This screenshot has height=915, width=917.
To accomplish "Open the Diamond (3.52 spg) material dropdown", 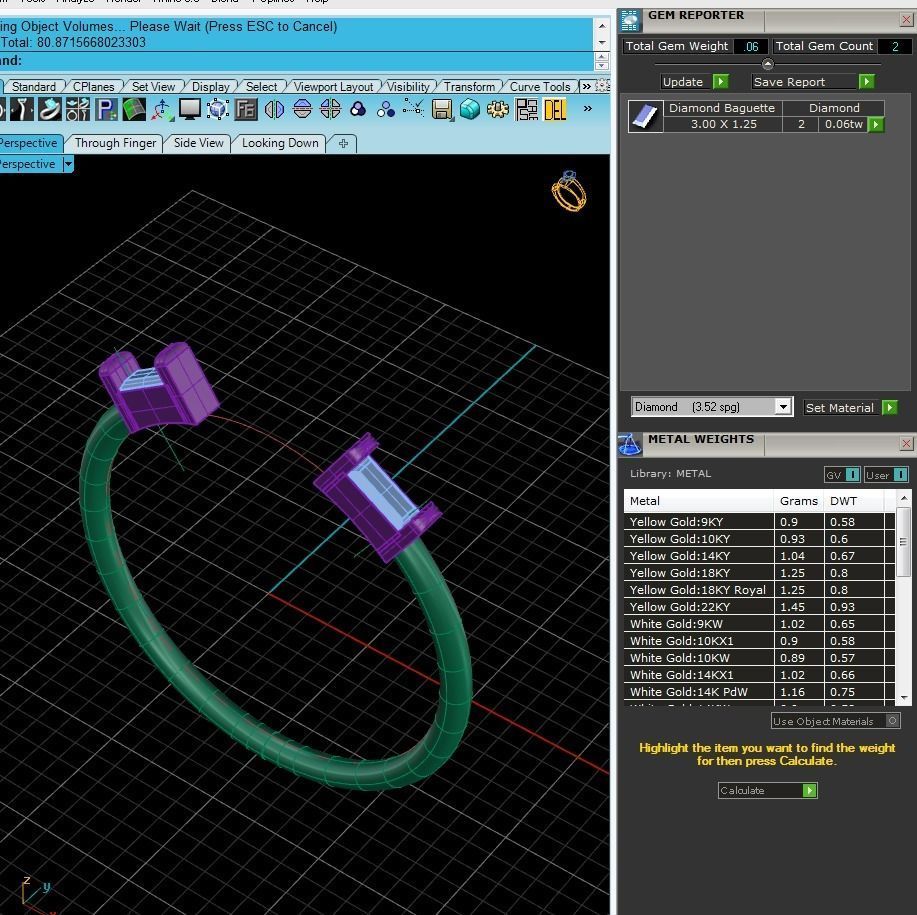I will (782, 406).
